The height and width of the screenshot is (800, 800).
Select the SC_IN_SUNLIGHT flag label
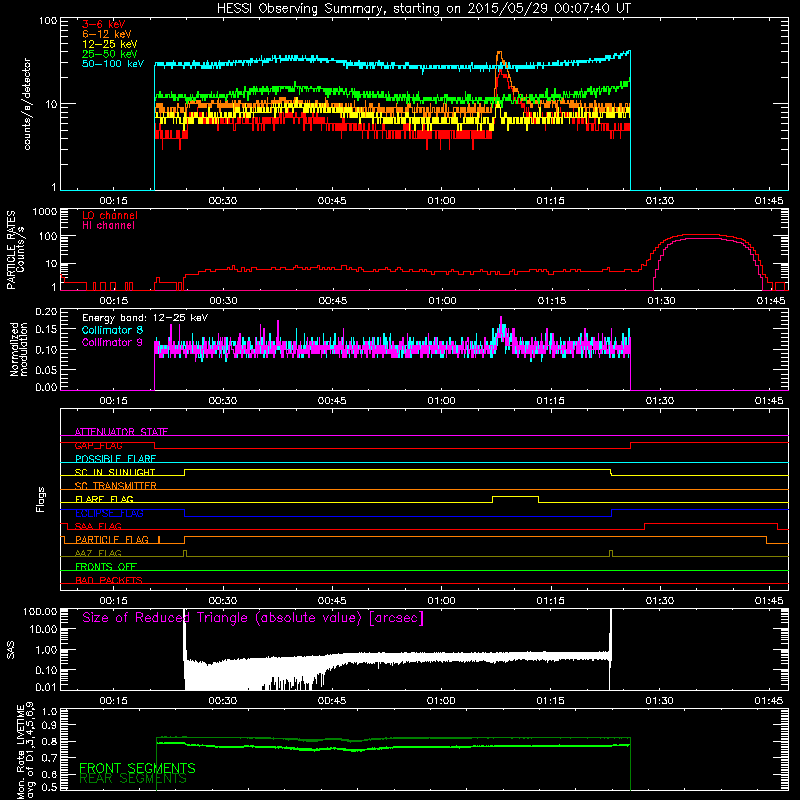click(115, 472)
